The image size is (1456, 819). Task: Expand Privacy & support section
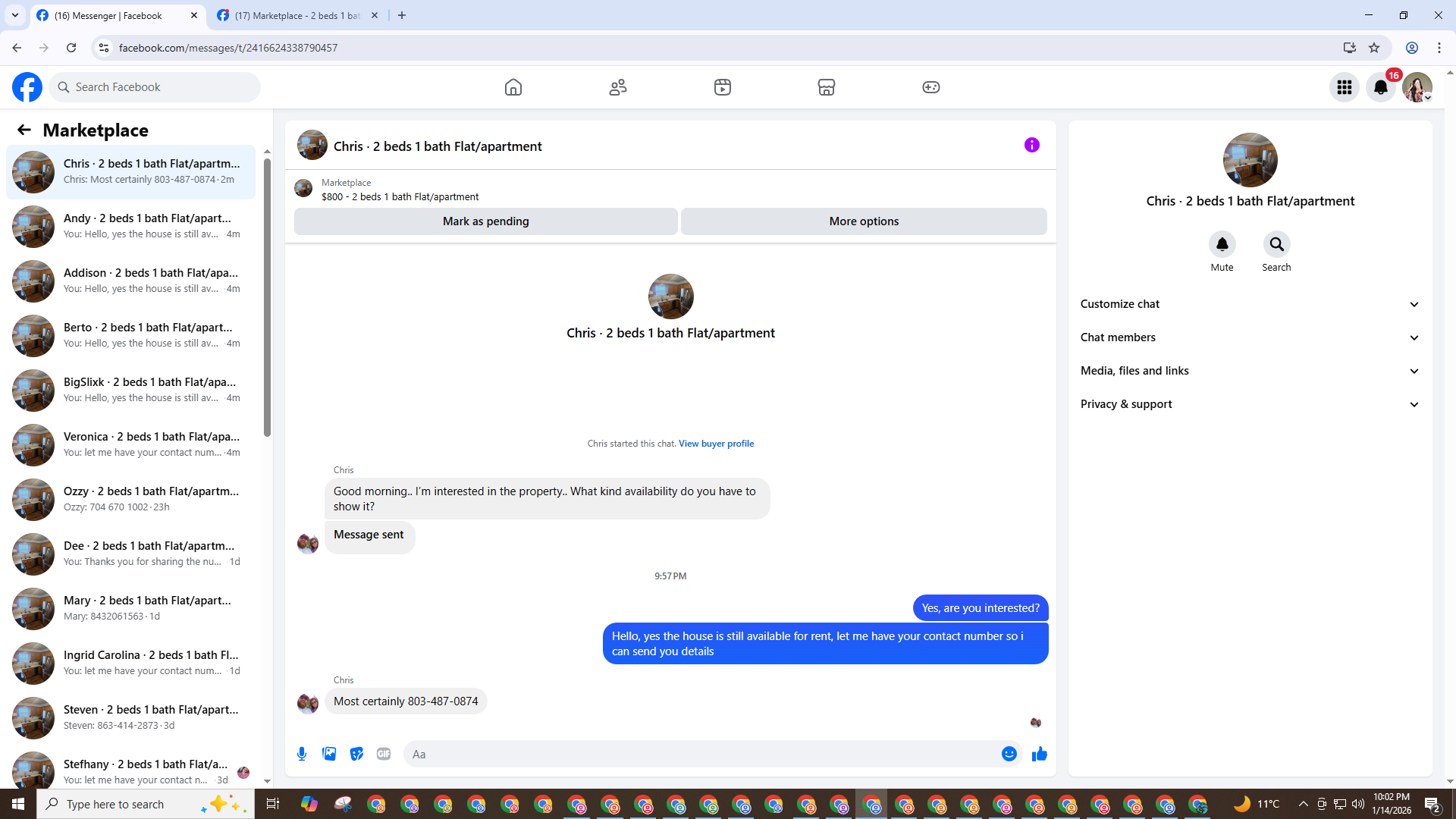(x=1249, y=404)
